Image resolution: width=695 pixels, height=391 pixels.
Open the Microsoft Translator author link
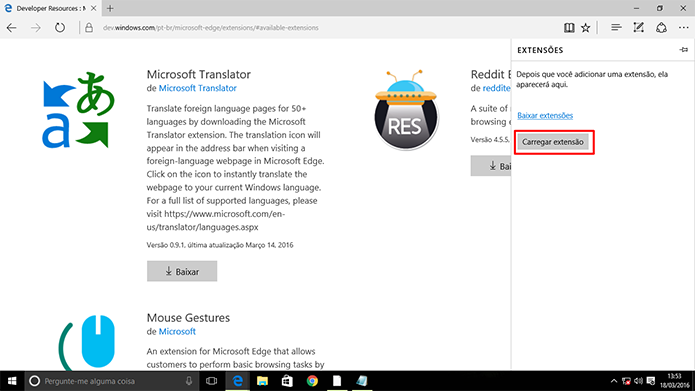[197, 88]
